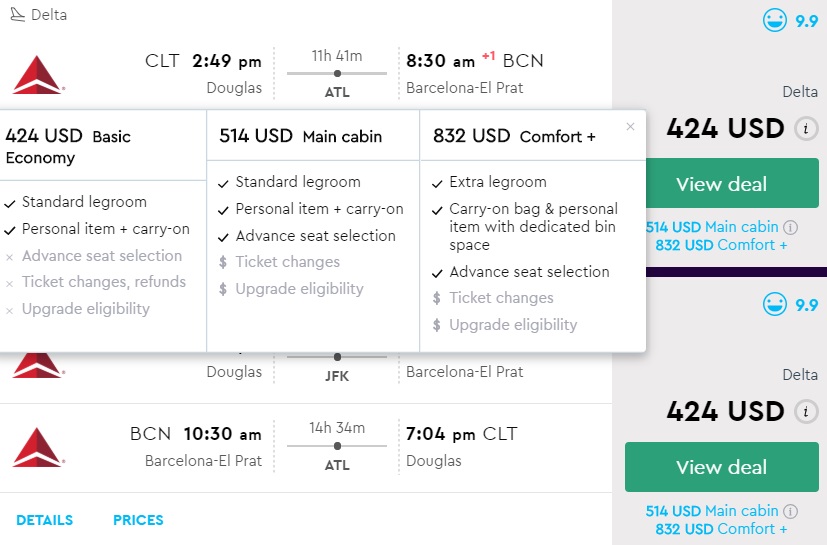Open the PRICES tab
The width and height of the screenshot is (827, 545).
[138, 520]
